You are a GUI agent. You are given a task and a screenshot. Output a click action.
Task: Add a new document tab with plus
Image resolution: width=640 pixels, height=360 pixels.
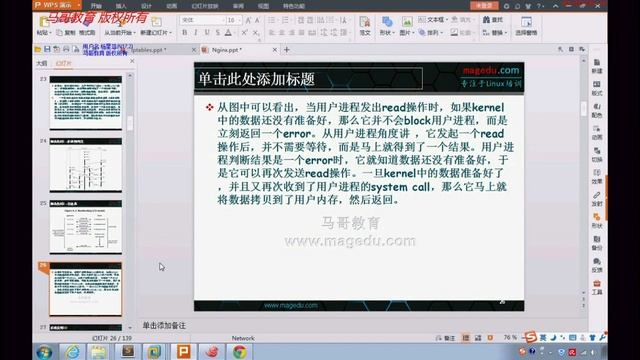coord(287,50)
